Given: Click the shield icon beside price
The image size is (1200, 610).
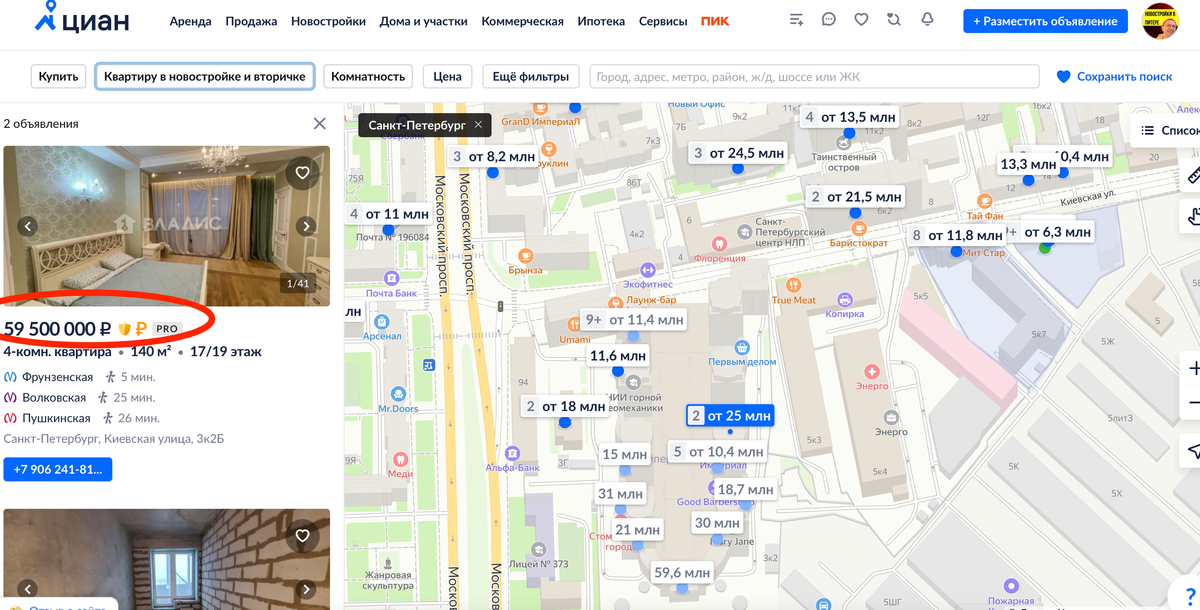Looking at the screenshot, I should pyautogui.click(x=125, y=329).
